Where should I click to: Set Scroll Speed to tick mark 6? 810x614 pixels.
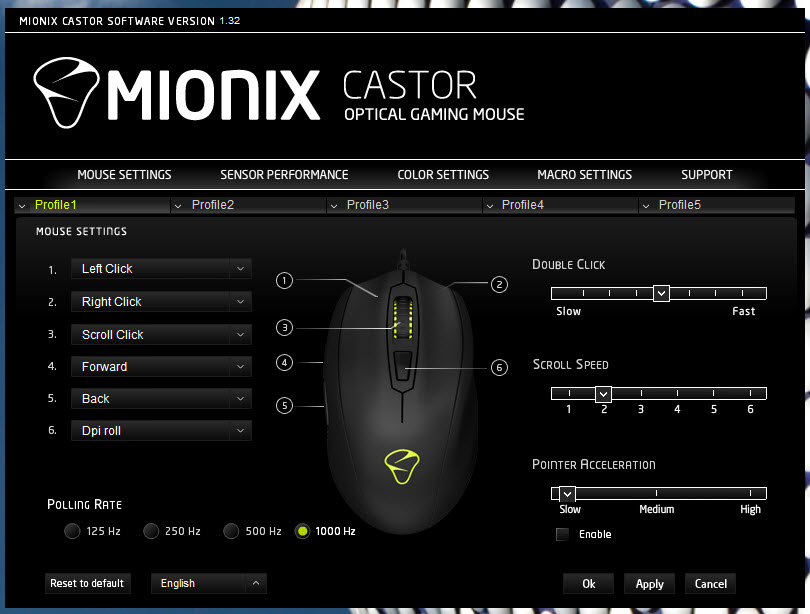750,393
